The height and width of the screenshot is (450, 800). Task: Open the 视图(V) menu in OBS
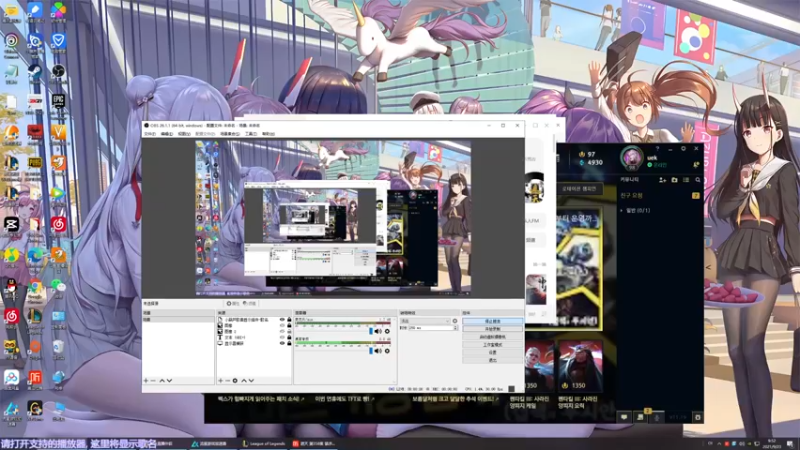(184, 134)
